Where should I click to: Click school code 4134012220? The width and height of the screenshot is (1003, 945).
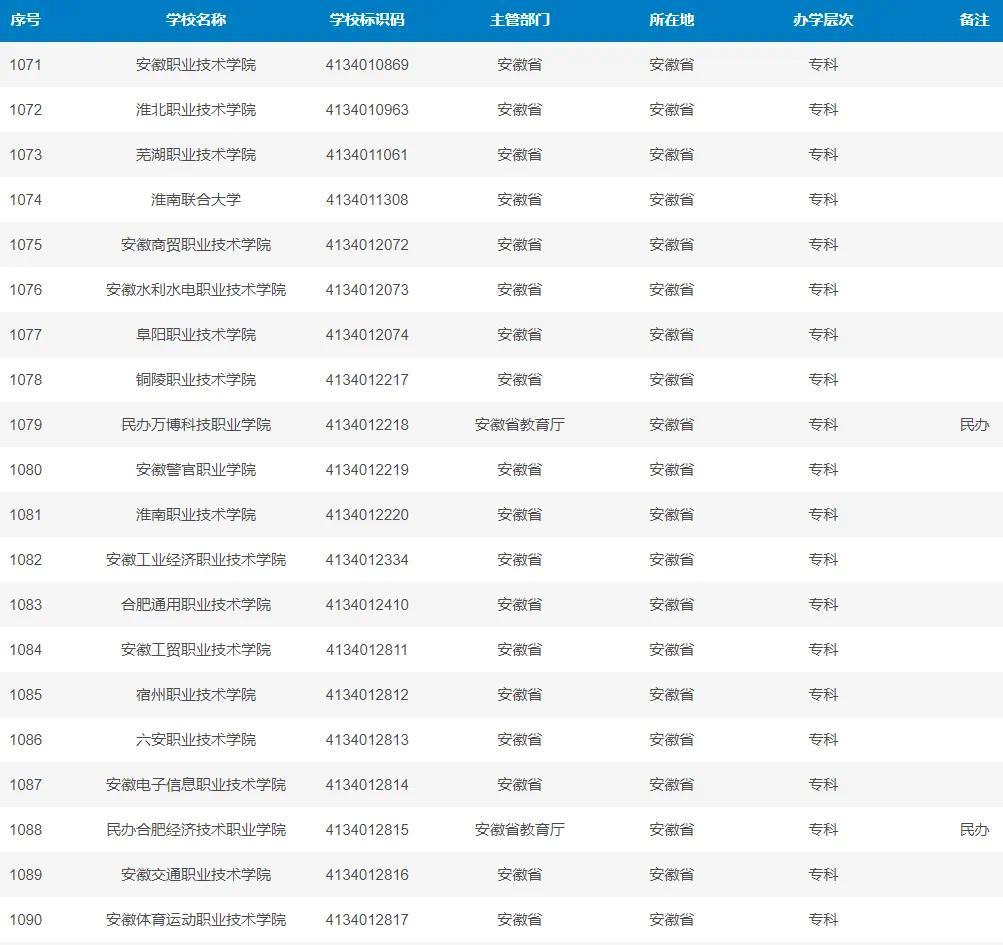(367, 514)
